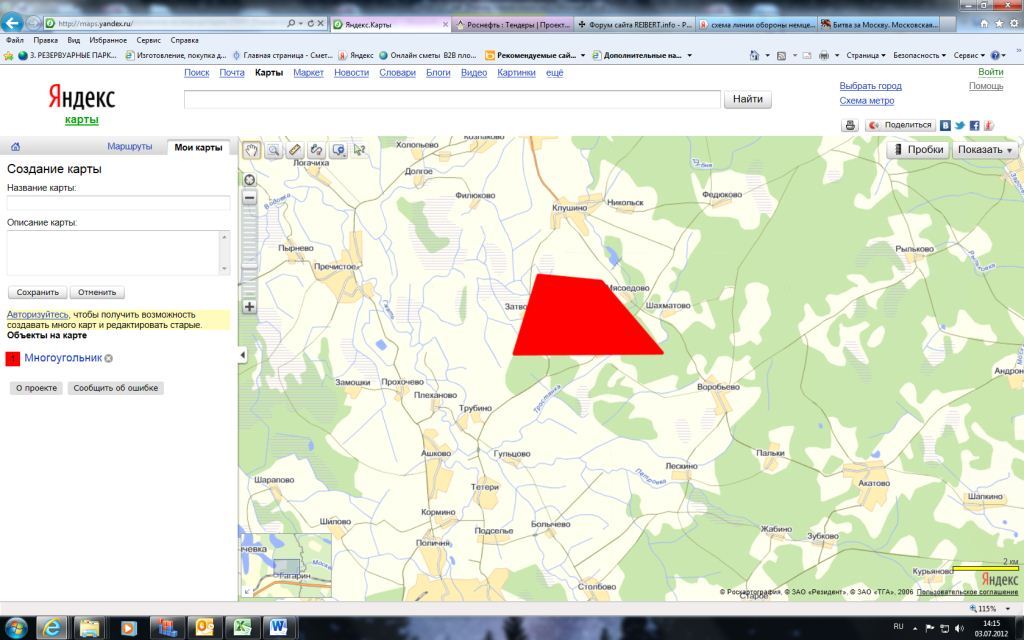Click the overview minimap thumbnail

(285, 566)
